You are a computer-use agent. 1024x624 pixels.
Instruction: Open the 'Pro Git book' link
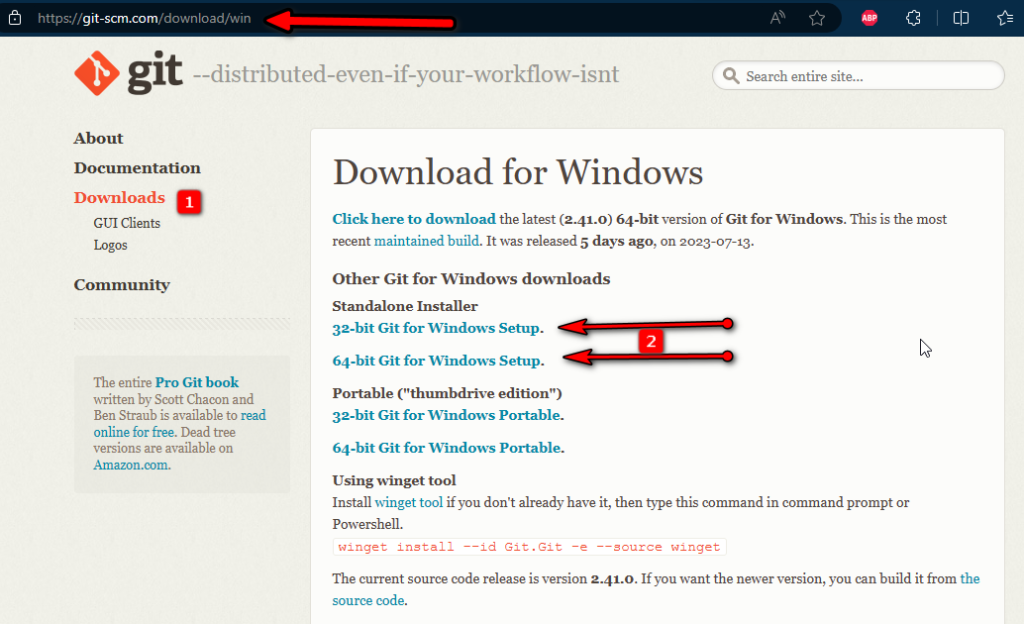coord(197,382)
